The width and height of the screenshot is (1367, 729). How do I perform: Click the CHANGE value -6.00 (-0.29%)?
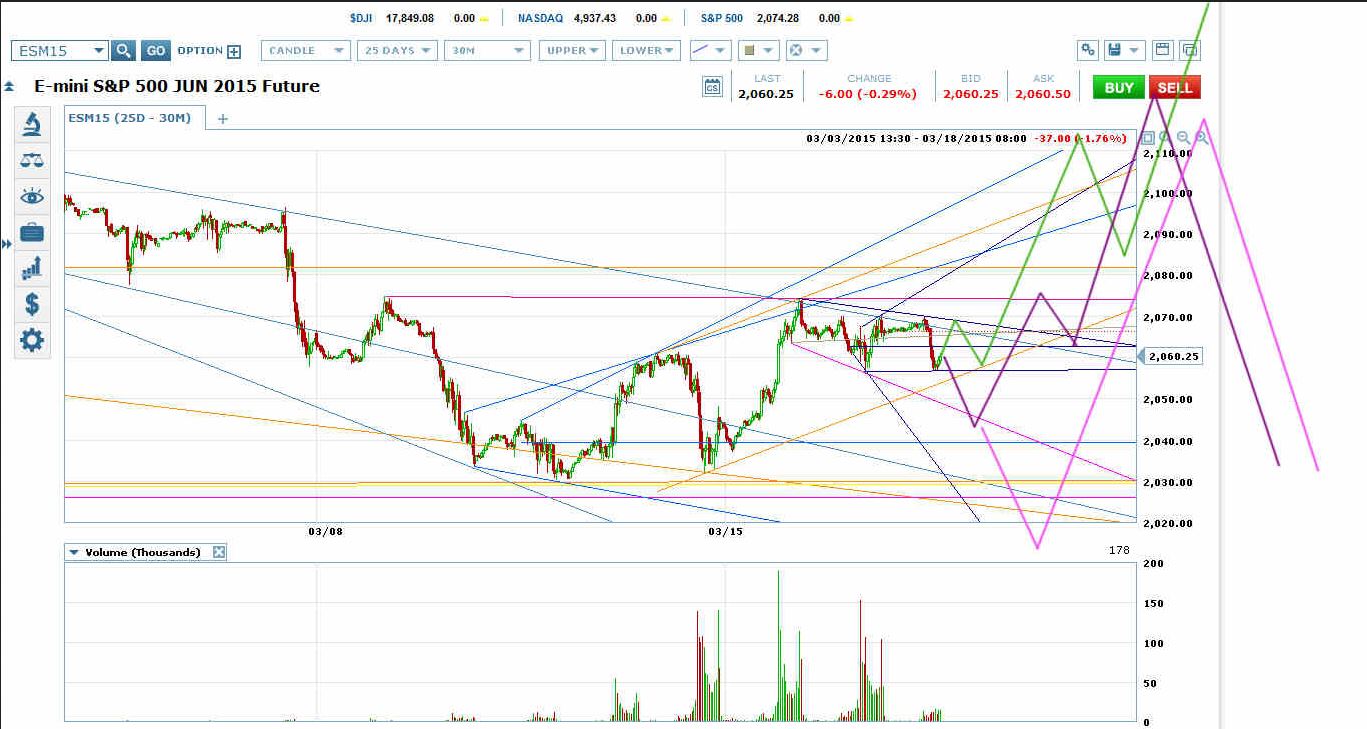(x=868, y=93)
